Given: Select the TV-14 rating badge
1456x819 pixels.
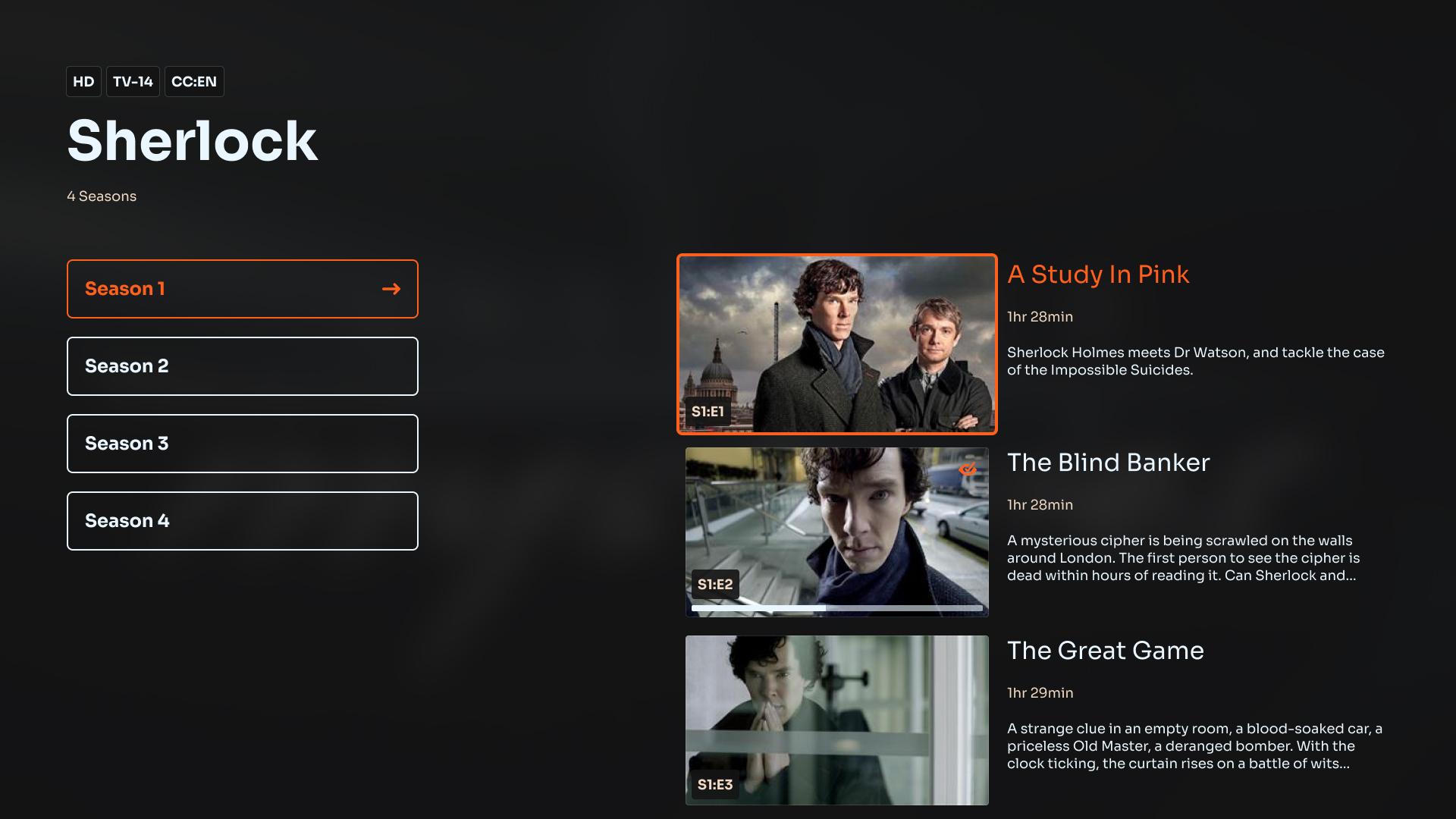Looking at the screenshot, I should [132, 81].
